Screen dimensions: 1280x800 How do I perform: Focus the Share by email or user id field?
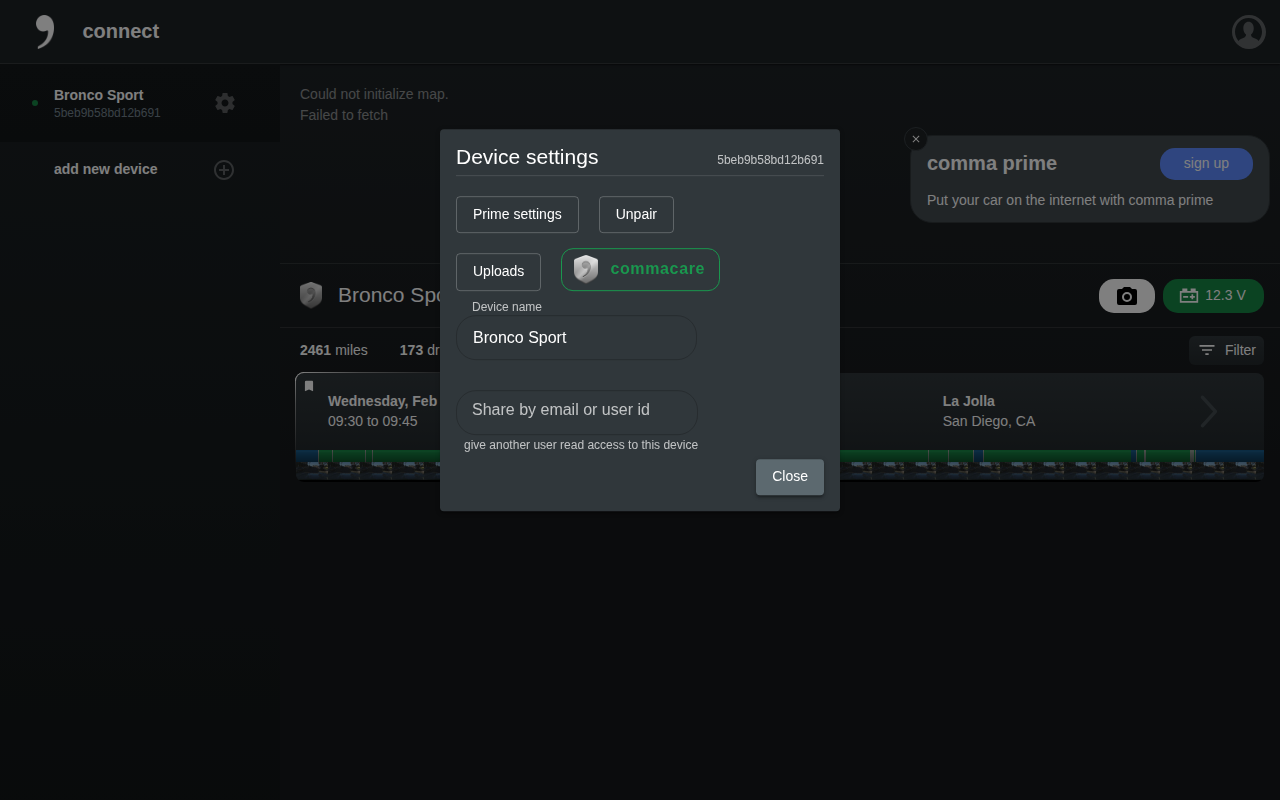click(x=577, y=410)
